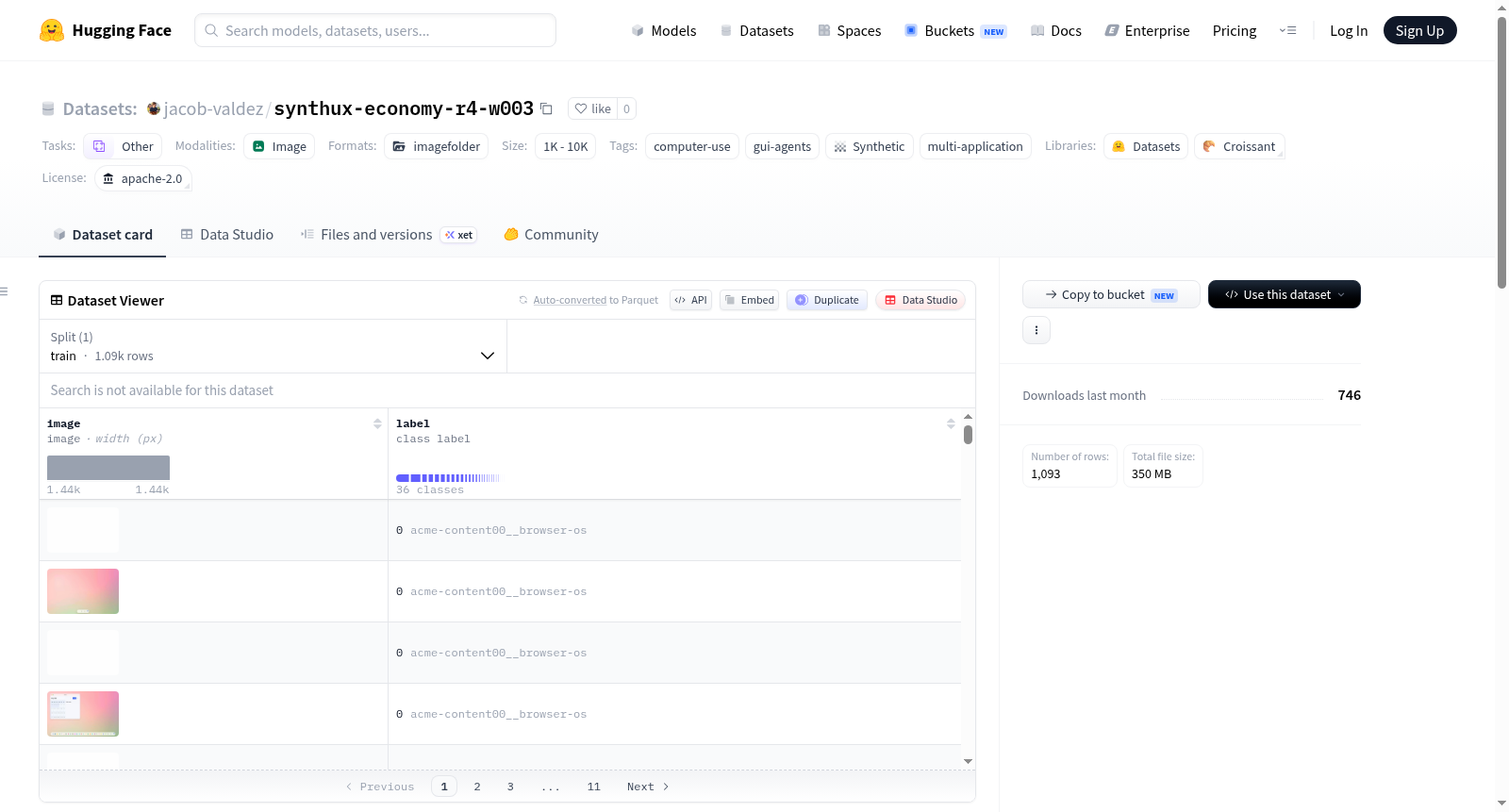Select the Croissant library tag
Viewport: 1509px width, 812px height.
click(1239, 146)
